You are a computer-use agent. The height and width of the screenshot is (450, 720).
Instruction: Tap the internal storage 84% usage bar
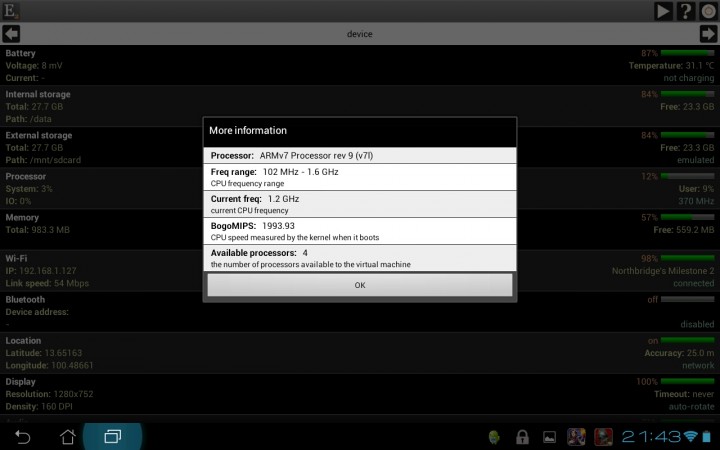[x=687, y=94]
